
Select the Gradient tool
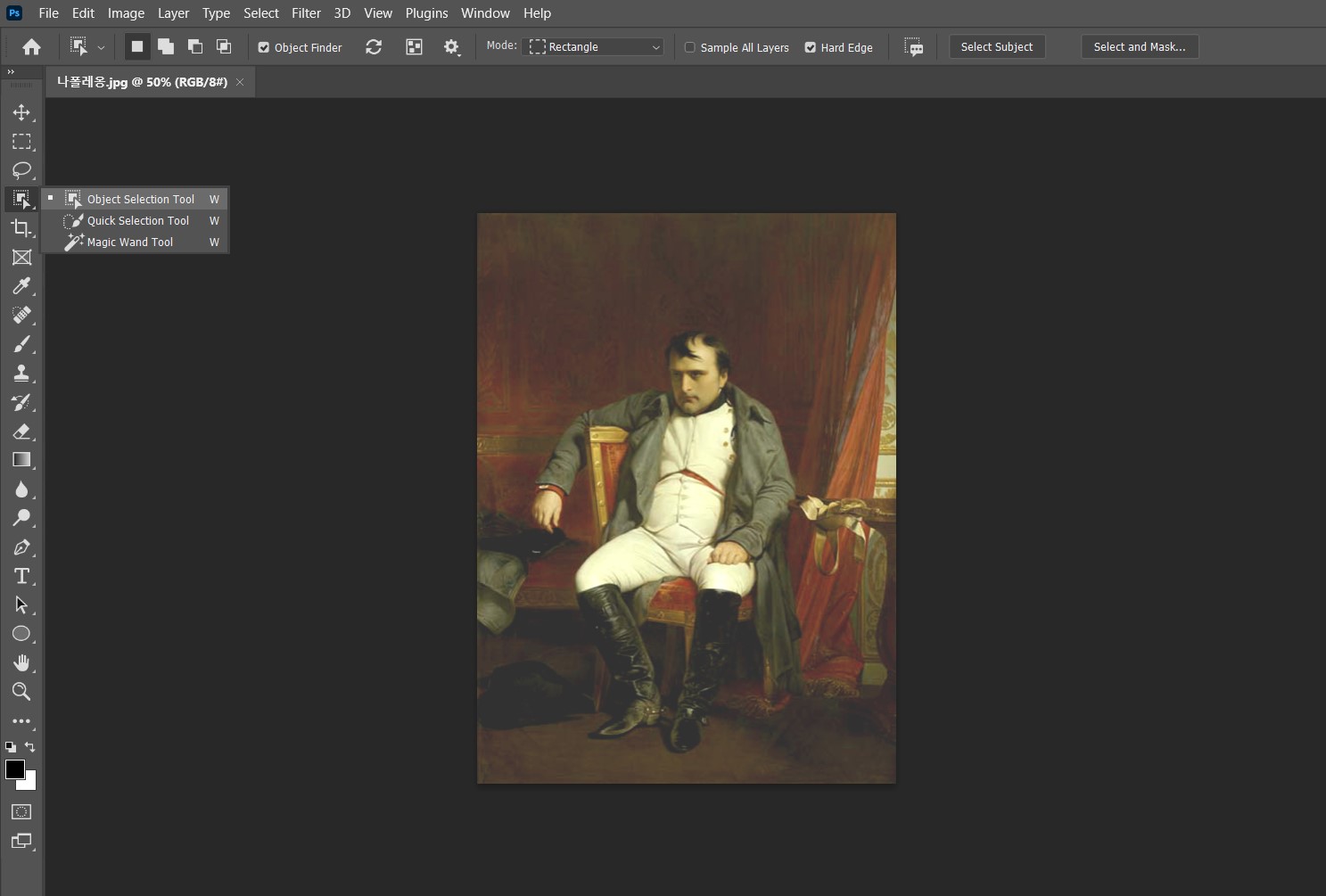[x=21, y=460]
